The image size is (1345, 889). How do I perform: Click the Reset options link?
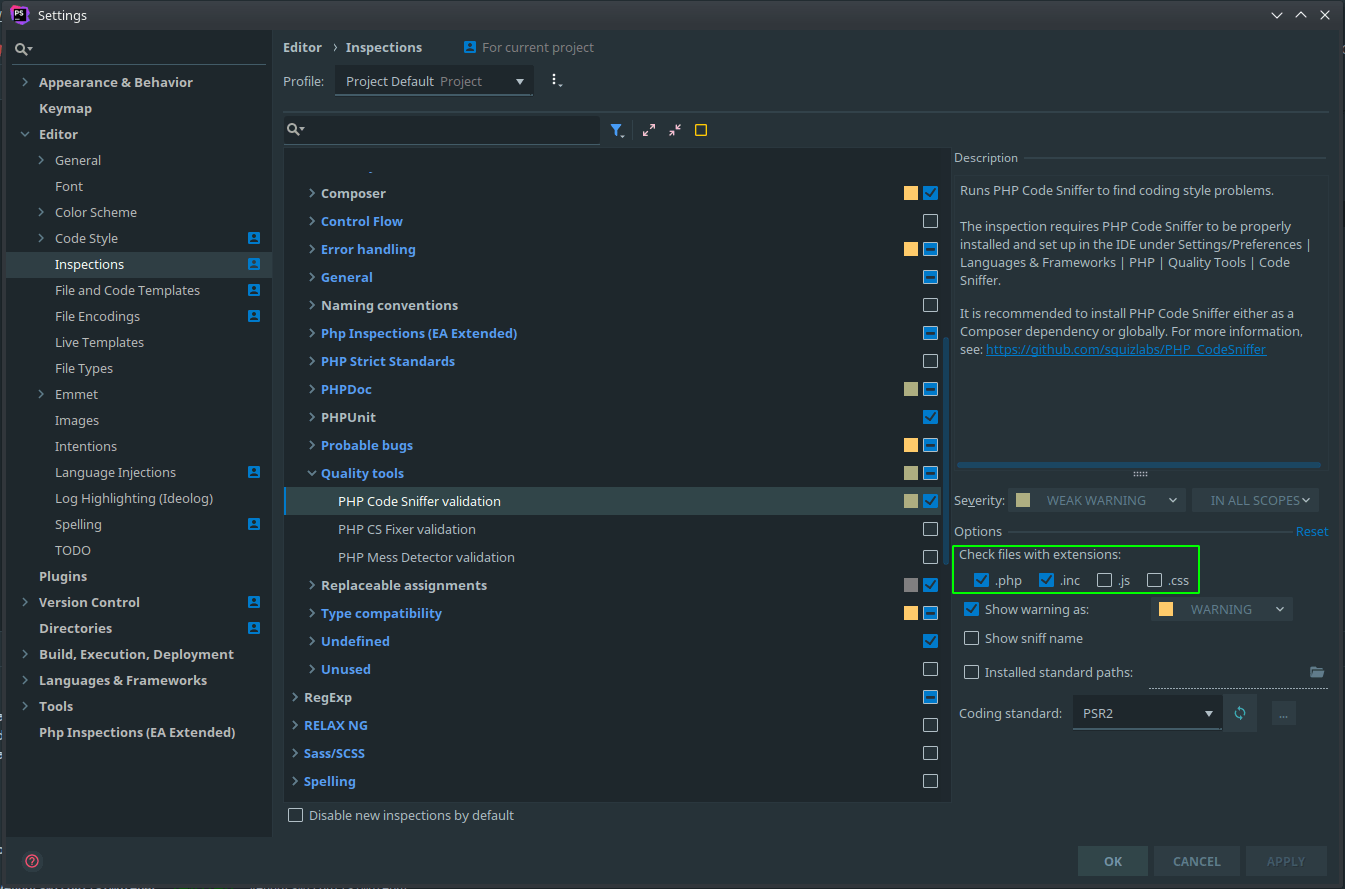tap(1311, 531)
